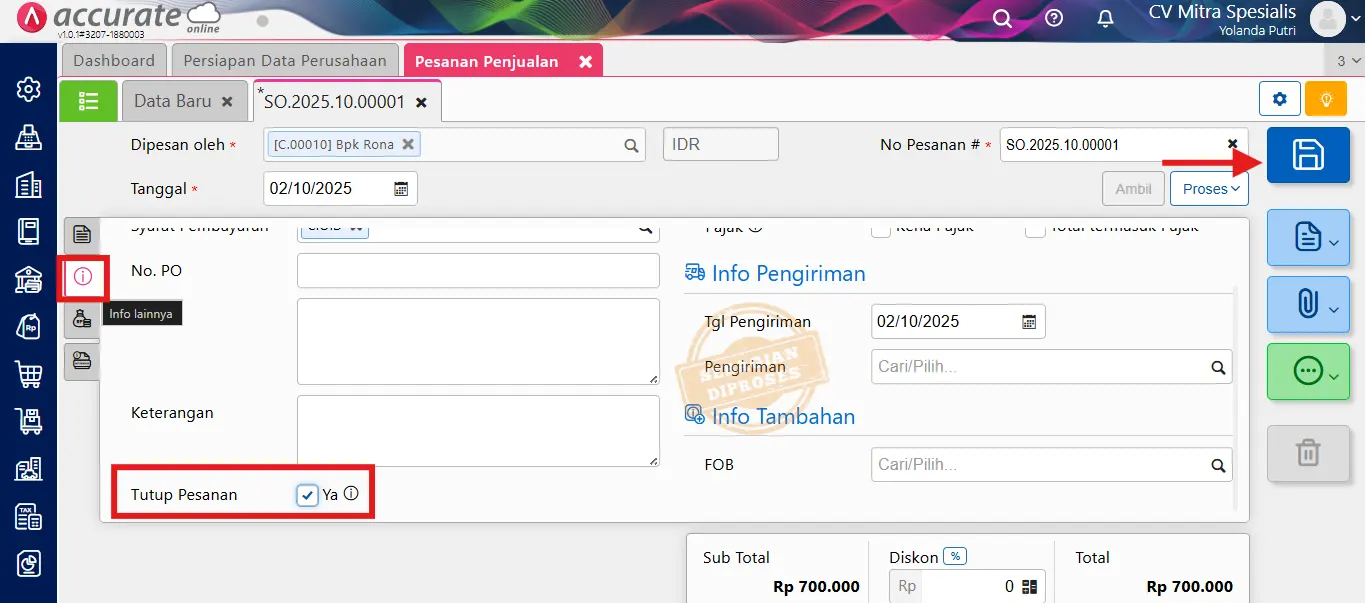Select the cashier/POS icon in the sidebar
The image size is (1365, 603).
click(27, 136)
